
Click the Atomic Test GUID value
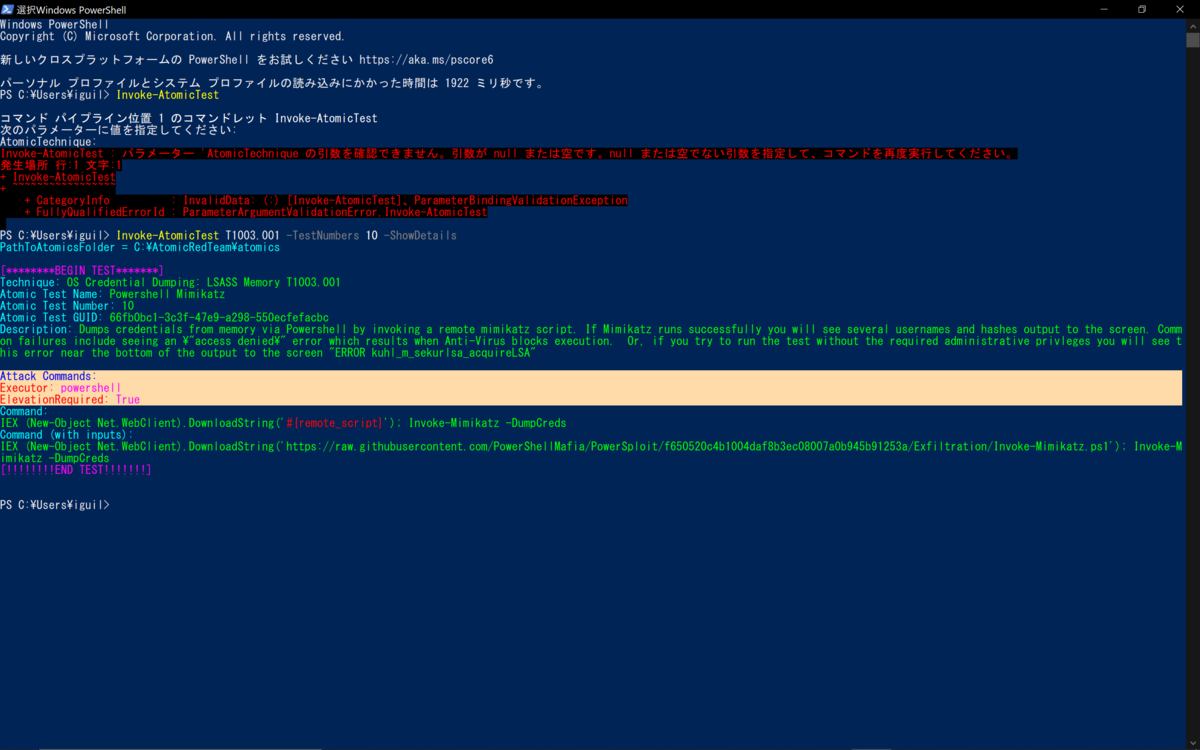pos(219,318)
